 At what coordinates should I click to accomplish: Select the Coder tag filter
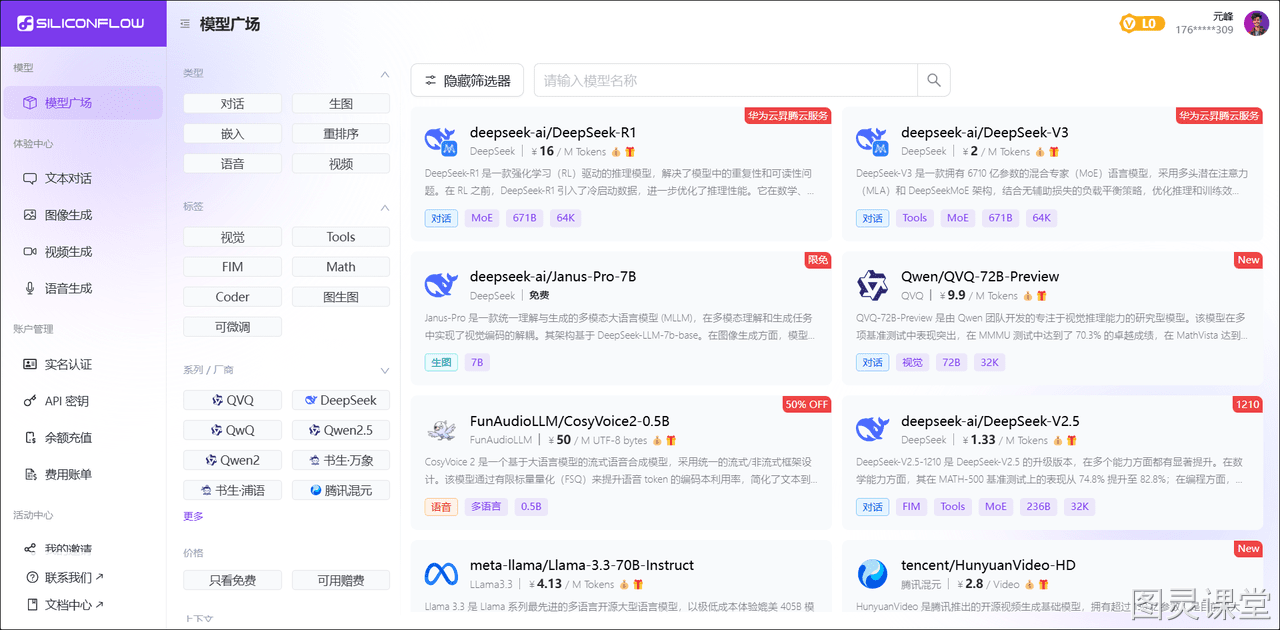232,297
